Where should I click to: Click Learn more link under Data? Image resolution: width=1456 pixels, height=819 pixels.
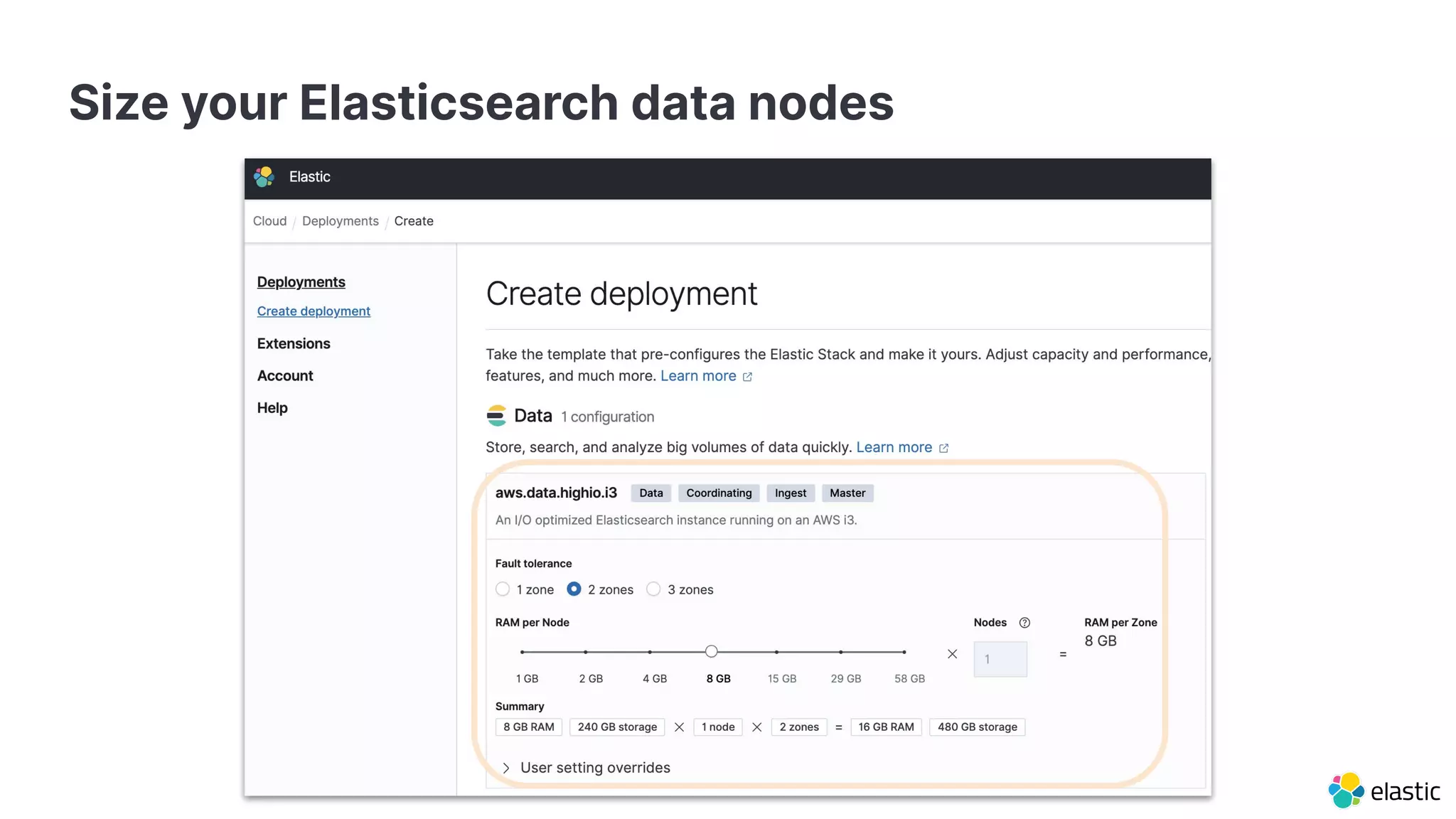[x=894, y=447]
